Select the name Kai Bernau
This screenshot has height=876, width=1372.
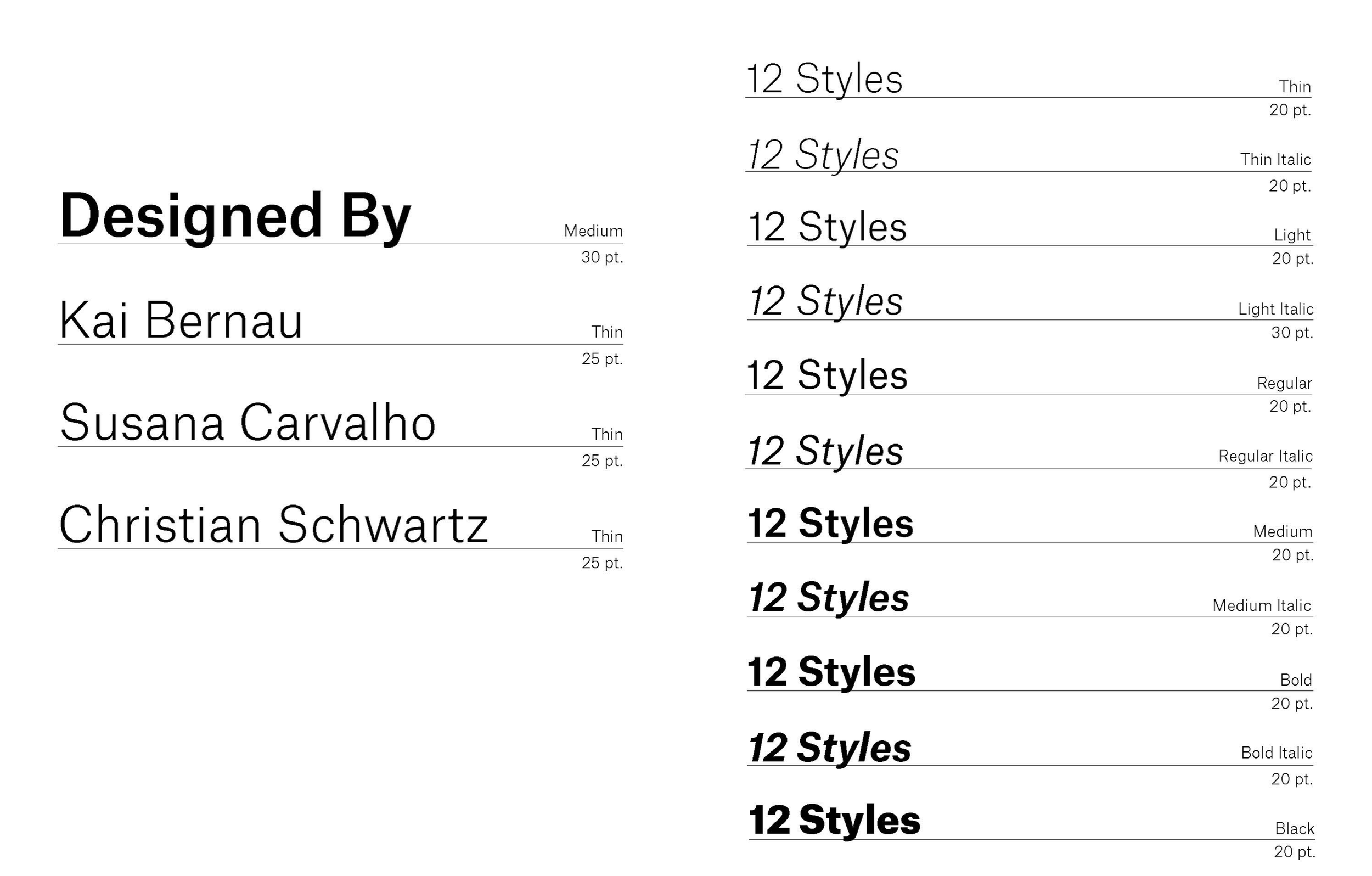pos(181,320)
